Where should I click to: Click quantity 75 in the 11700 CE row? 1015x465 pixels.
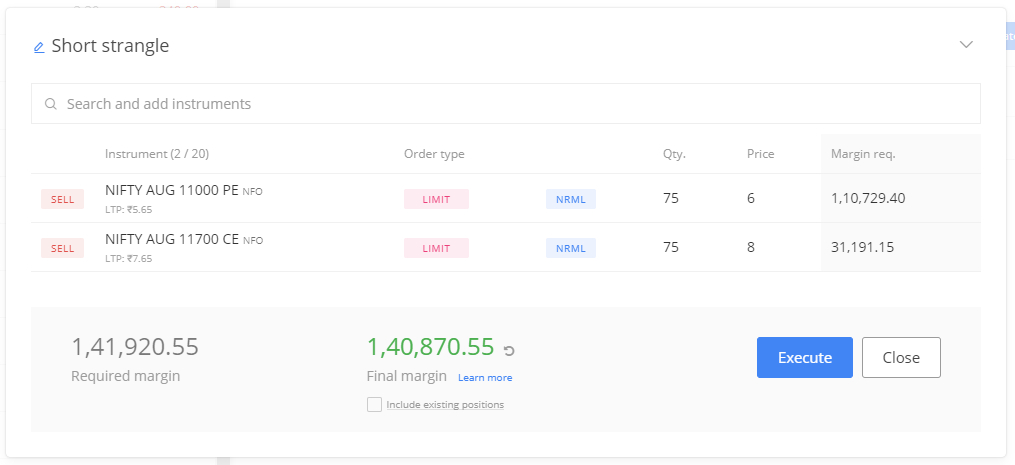671,247
